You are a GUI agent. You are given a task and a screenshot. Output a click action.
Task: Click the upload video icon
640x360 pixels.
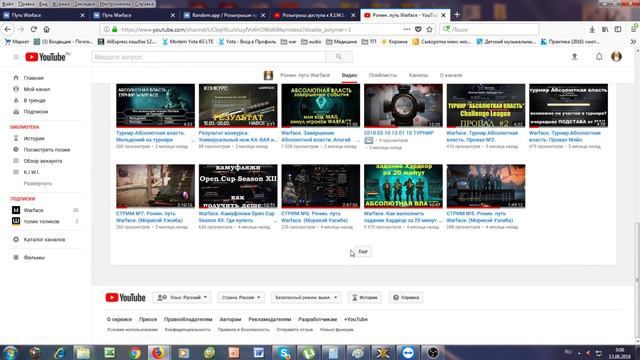tap(574, 57)
